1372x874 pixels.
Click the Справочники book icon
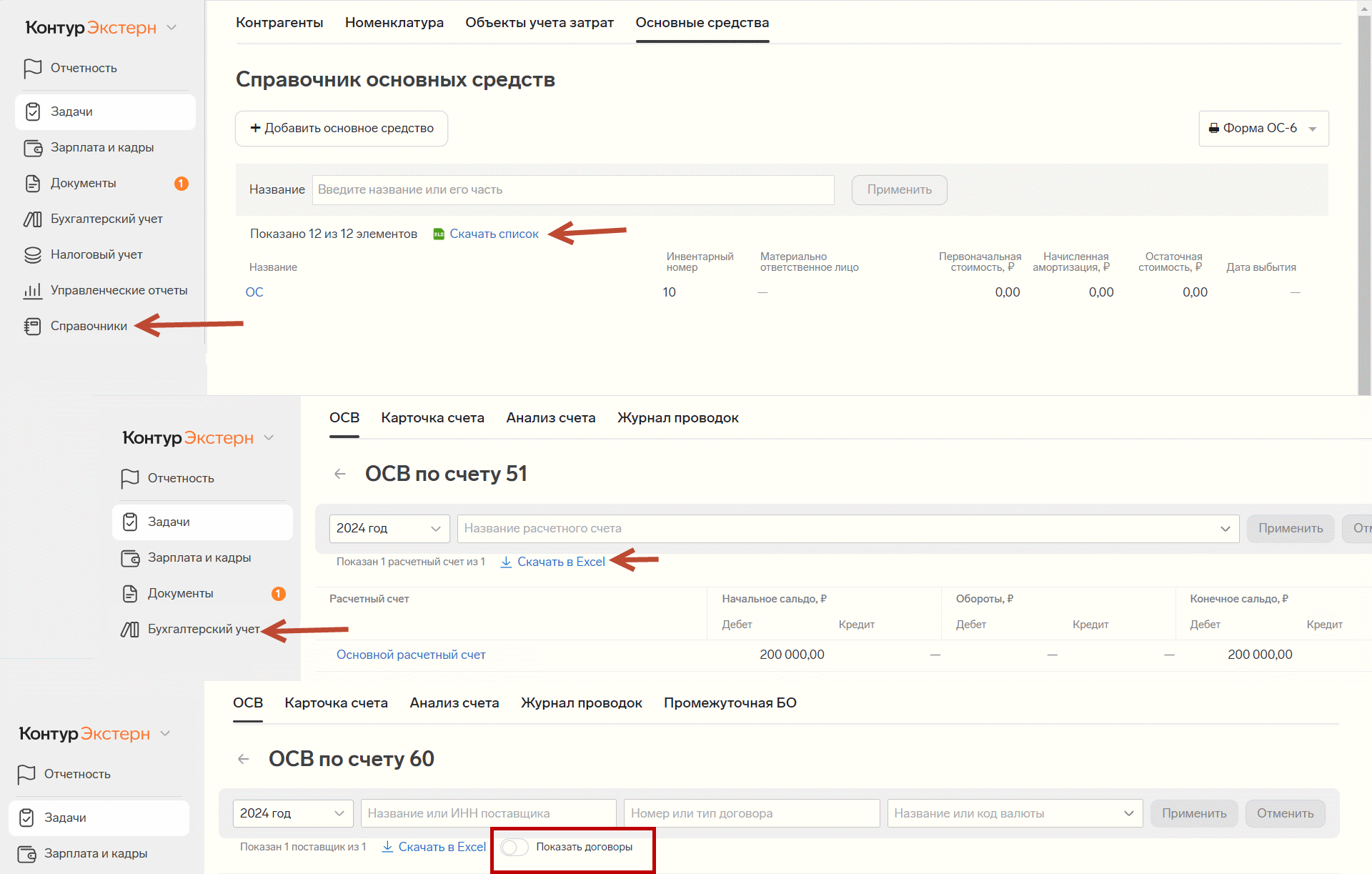32,327
